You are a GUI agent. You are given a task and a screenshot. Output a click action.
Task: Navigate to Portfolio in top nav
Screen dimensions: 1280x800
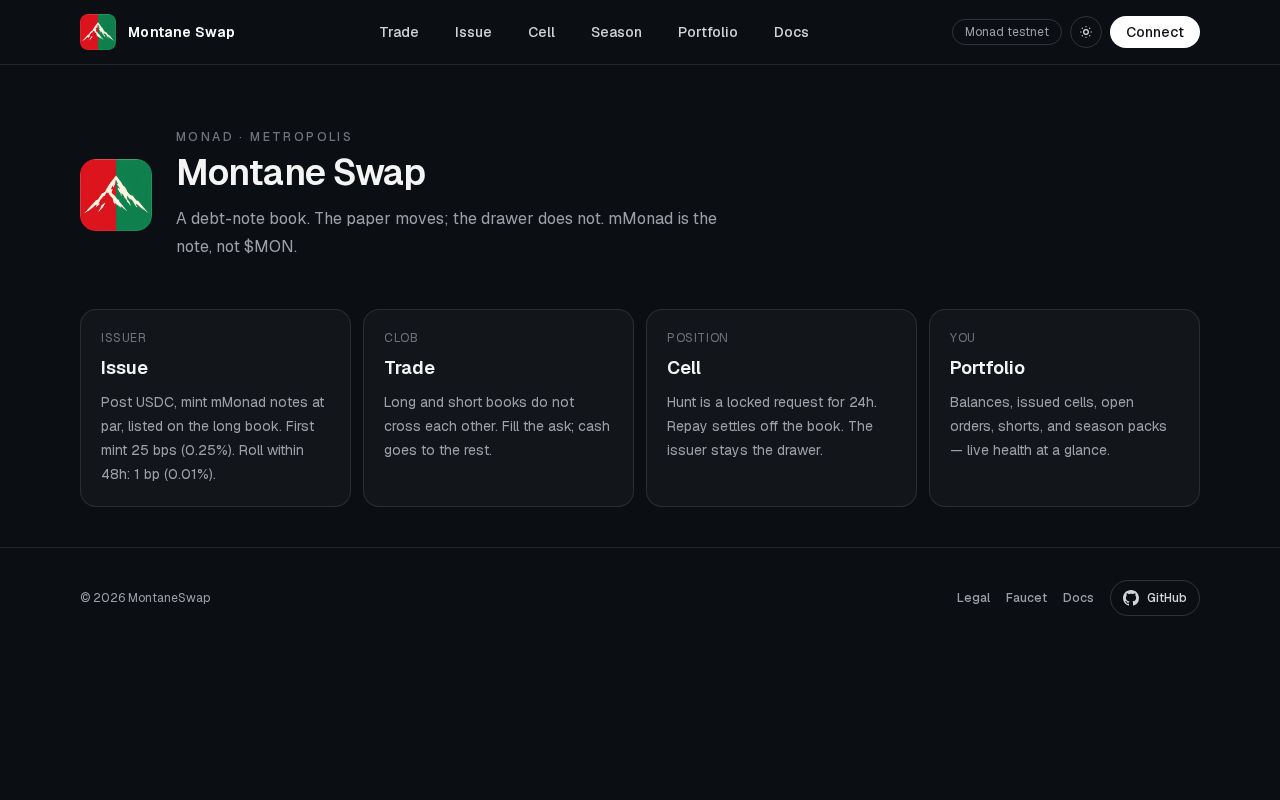(x=708, y=32)
